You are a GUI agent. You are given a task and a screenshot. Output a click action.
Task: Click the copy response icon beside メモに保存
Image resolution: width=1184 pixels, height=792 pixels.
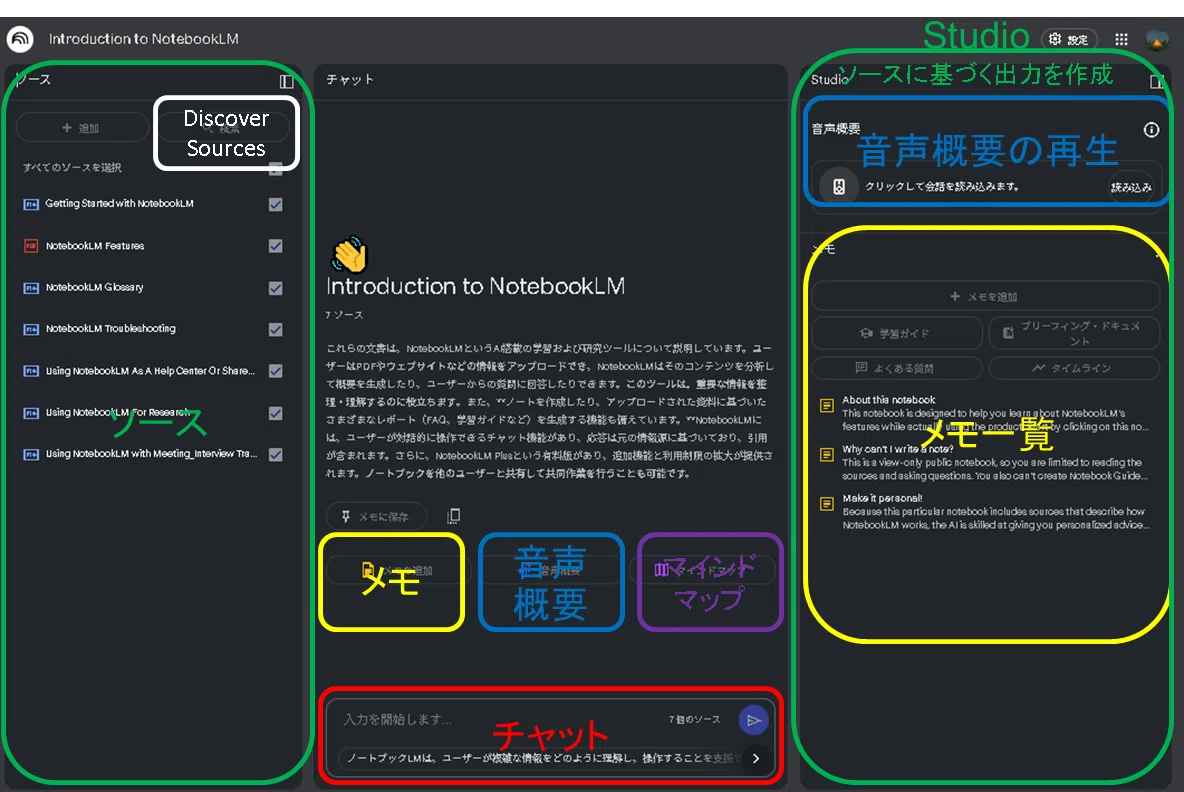click(453, 516)
